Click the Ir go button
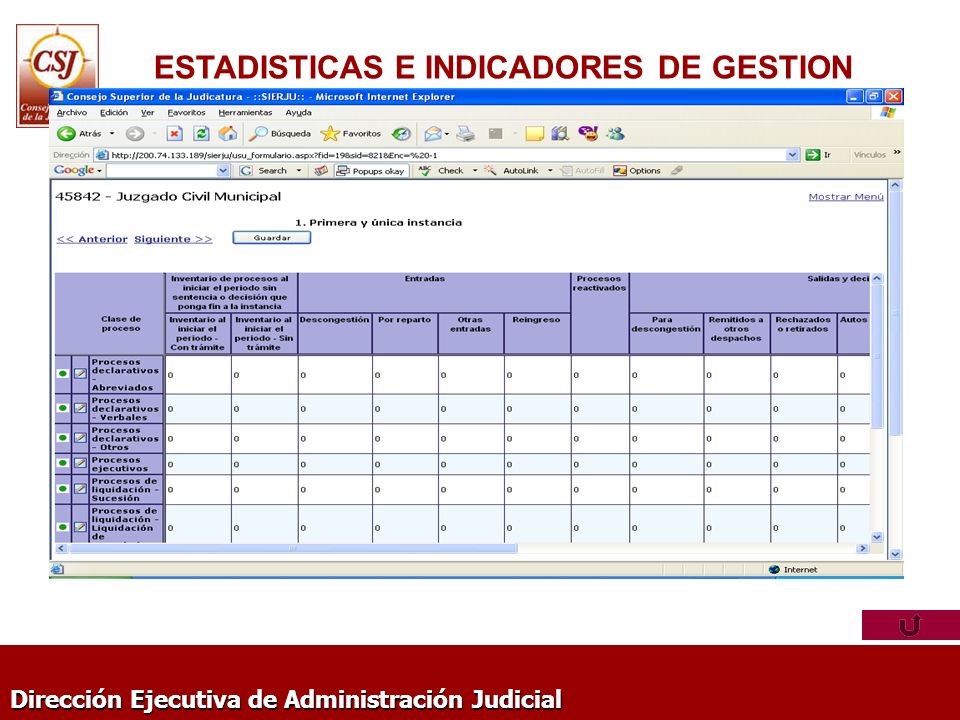The image size is (960, 720). coord(818,155)
